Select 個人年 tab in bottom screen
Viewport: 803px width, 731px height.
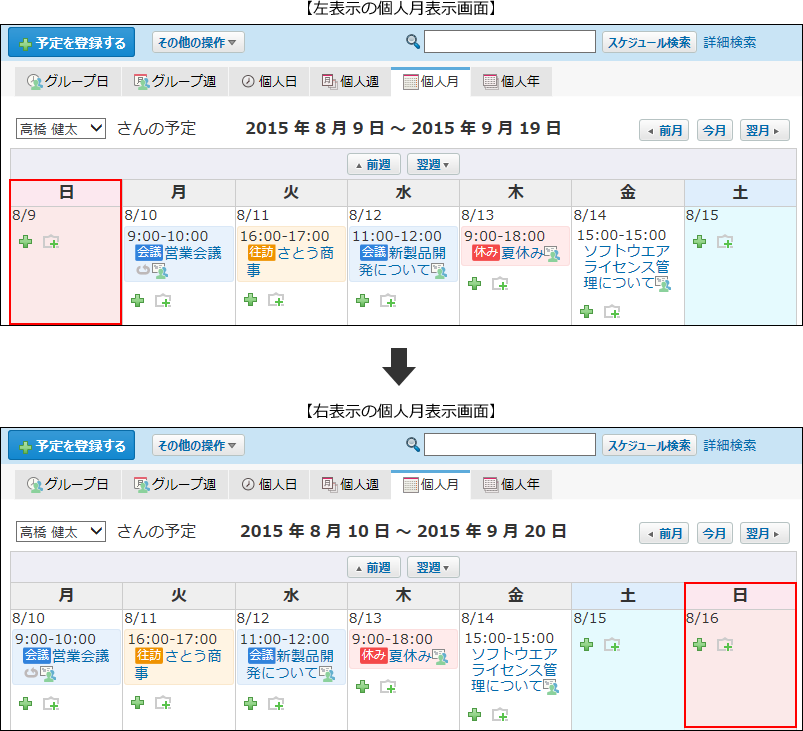512,485
